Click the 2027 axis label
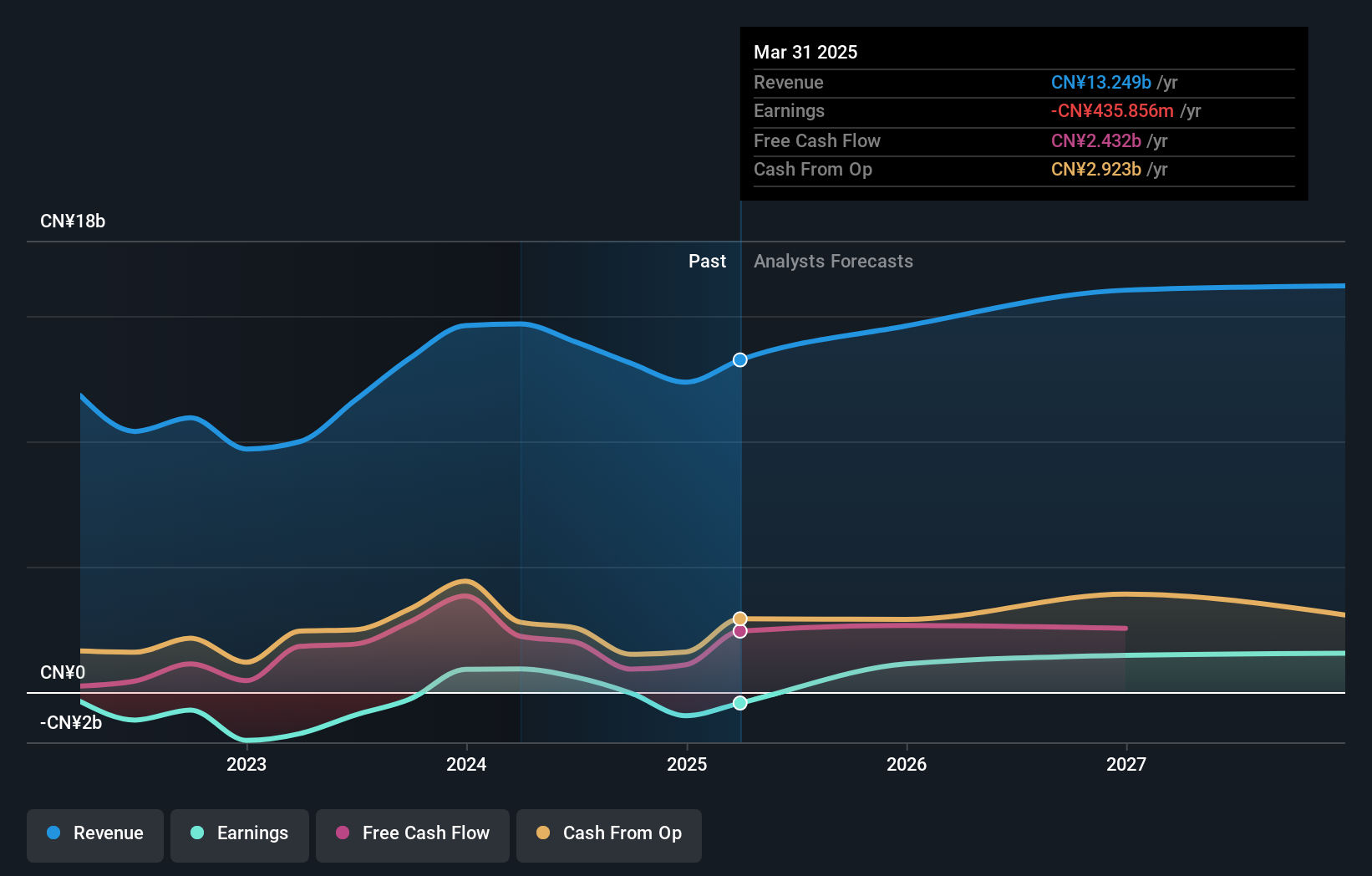Image resolution: width=1372 pixels, height=876 pixels. [1126, 764]
